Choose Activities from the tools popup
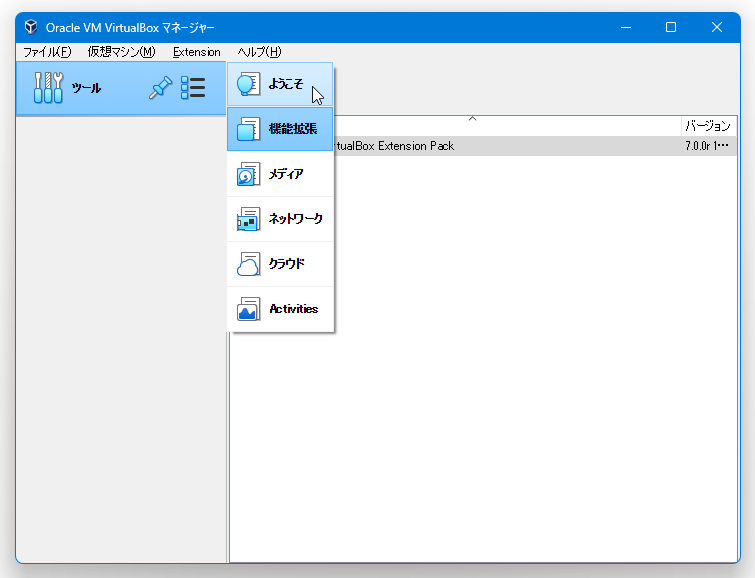Viewport: 755px width, 578px height. click(x=280, y=309)
